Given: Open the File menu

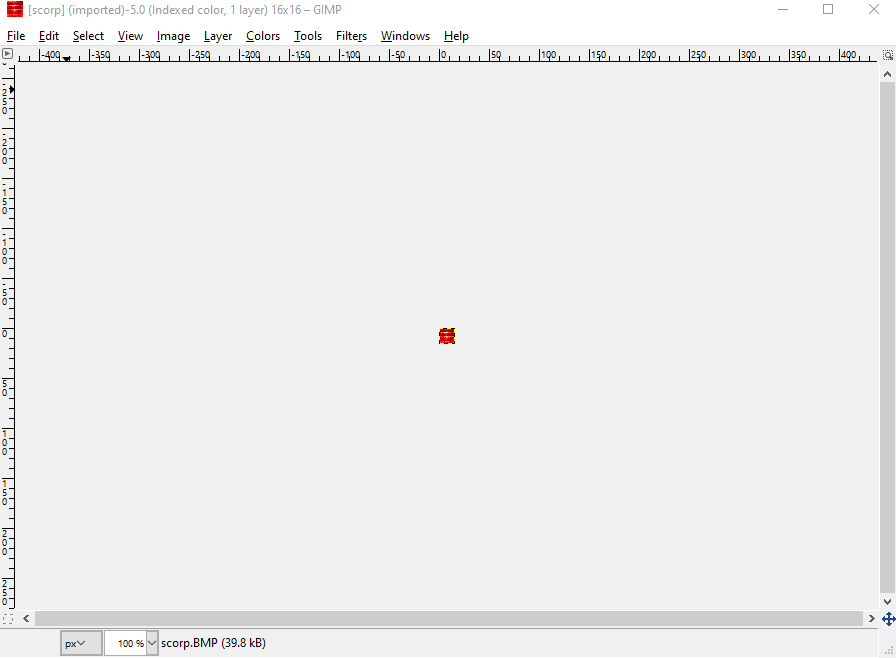Looking at the screenshot, I should tap(16, 36).
